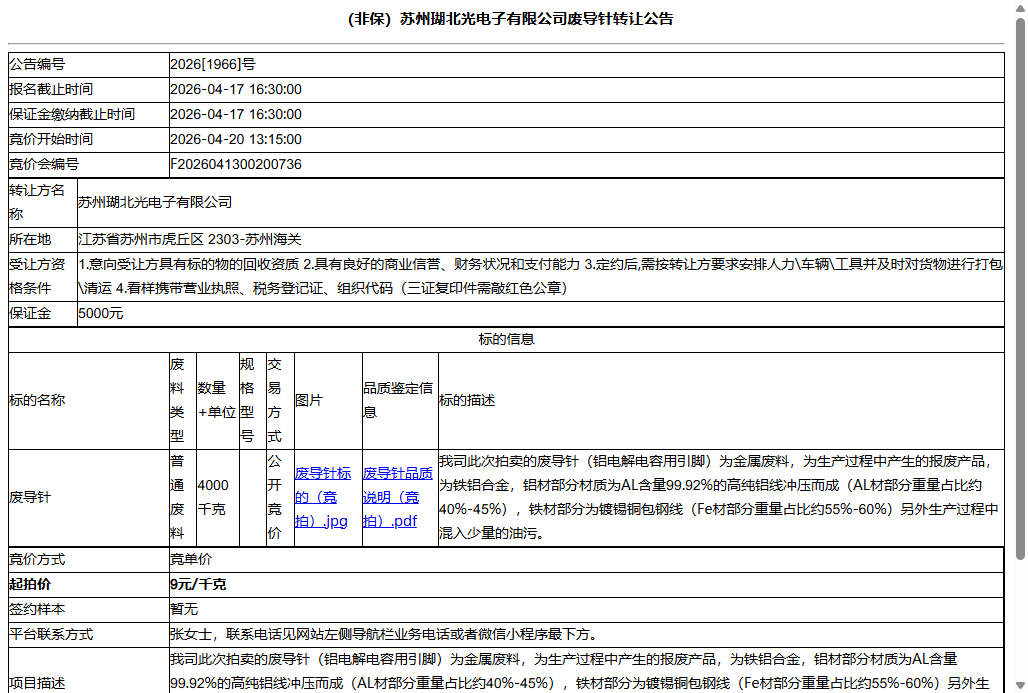Image resolution: width=1028 pixels, height=693 pixels.
Task: Click the 项目描述 label
Action: pos(37,683)
